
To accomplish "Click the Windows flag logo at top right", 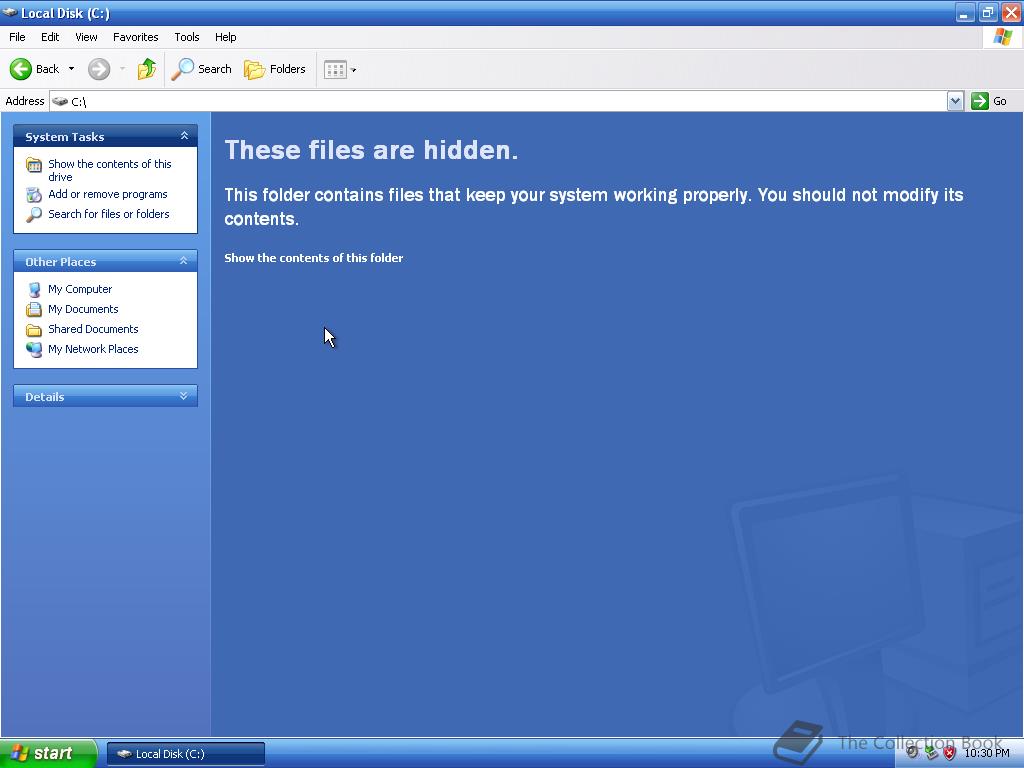I will pos(1002,37).
